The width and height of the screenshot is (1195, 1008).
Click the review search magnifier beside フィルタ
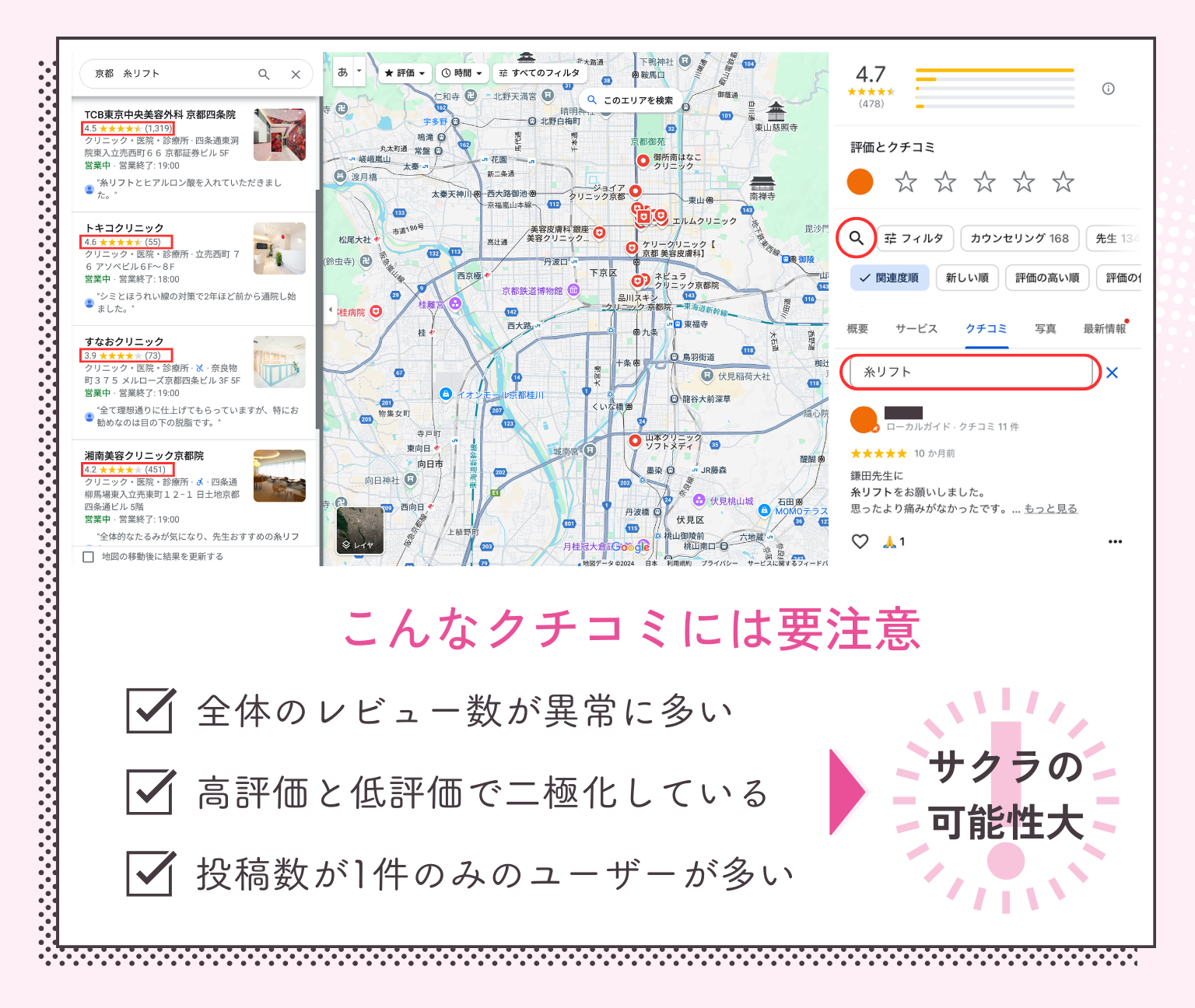[857, 238]
